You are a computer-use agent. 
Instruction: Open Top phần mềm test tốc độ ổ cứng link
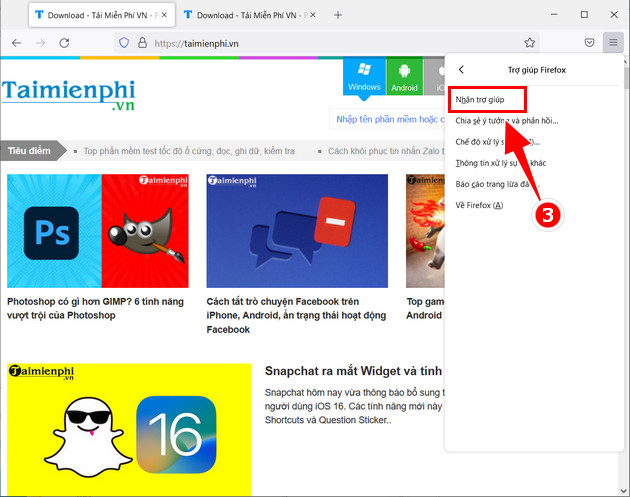(189, 151)
